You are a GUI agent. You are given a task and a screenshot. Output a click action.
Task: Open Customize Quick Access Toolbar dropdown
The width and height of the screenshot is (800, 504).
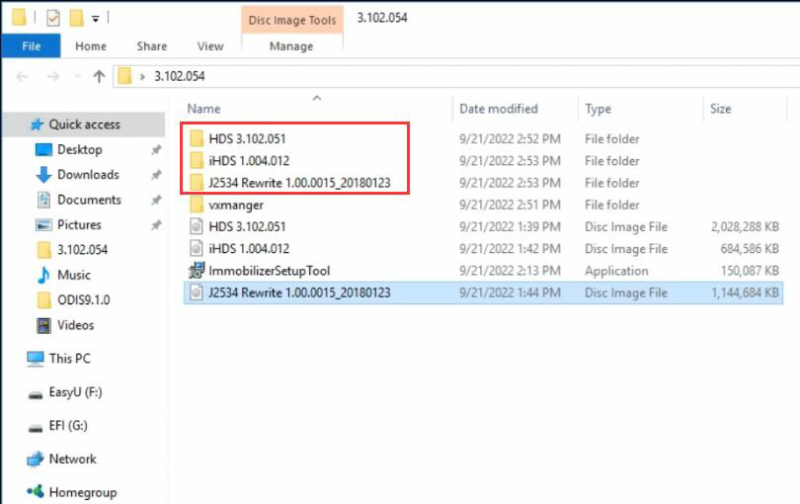pyautogui.click(x=95, y=19)
